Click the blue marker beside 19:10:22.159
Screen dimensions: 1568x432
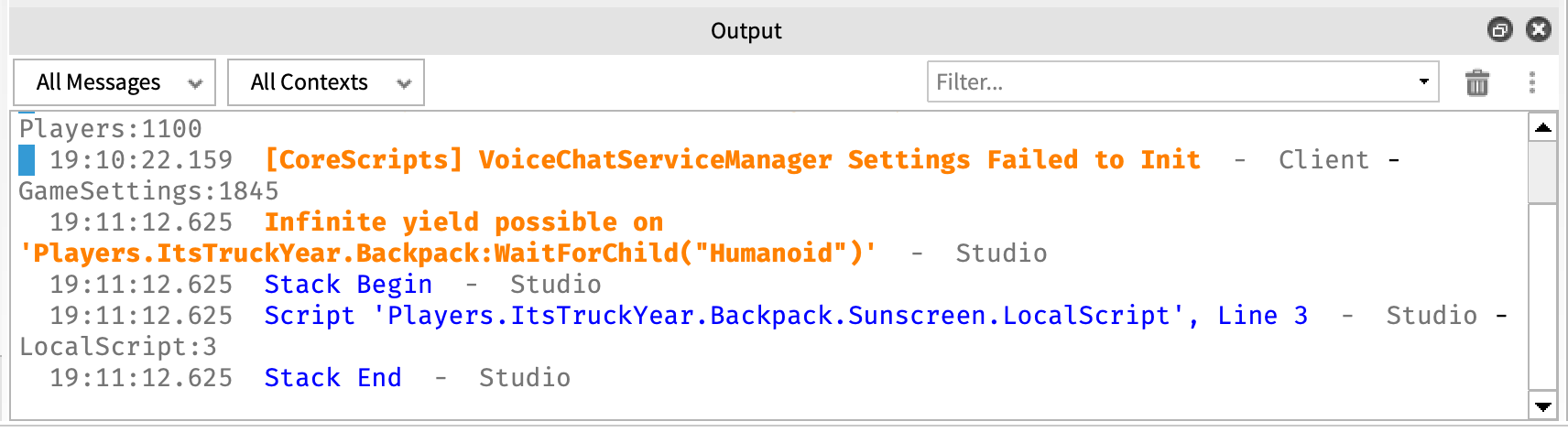[x=27, y=160]
